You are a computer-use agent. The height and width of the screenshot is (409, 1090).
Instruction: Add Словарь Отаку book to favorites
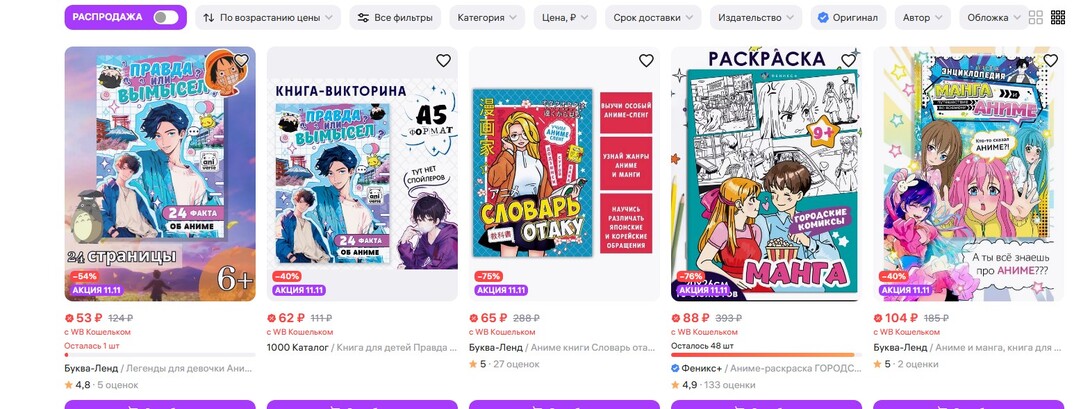tap(646, 61)
